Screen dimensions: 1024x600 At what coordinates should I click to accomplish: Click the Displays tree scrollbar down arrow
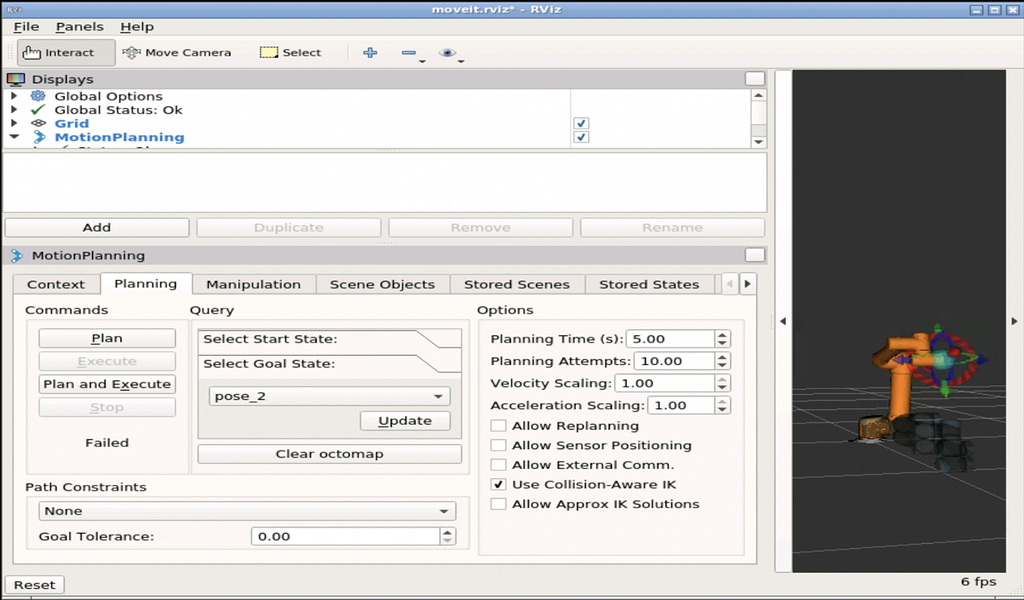[x=758, y=142]
